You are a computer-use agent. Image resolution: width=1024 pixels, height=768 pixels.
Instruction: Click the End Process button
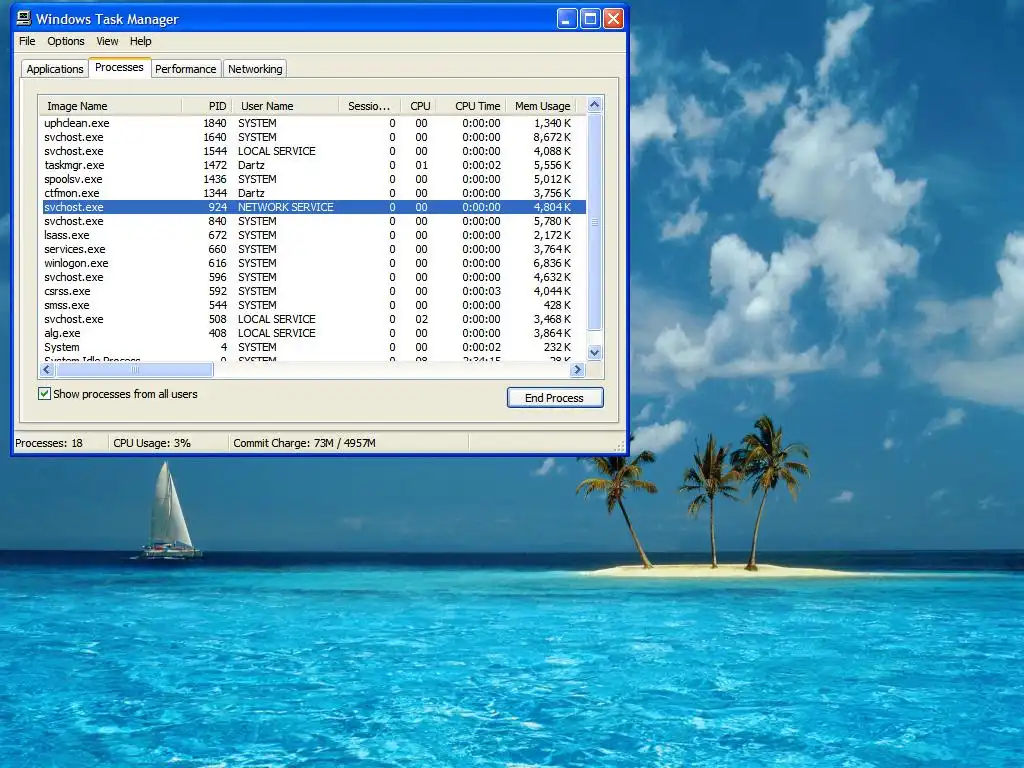tap(555, 398)
